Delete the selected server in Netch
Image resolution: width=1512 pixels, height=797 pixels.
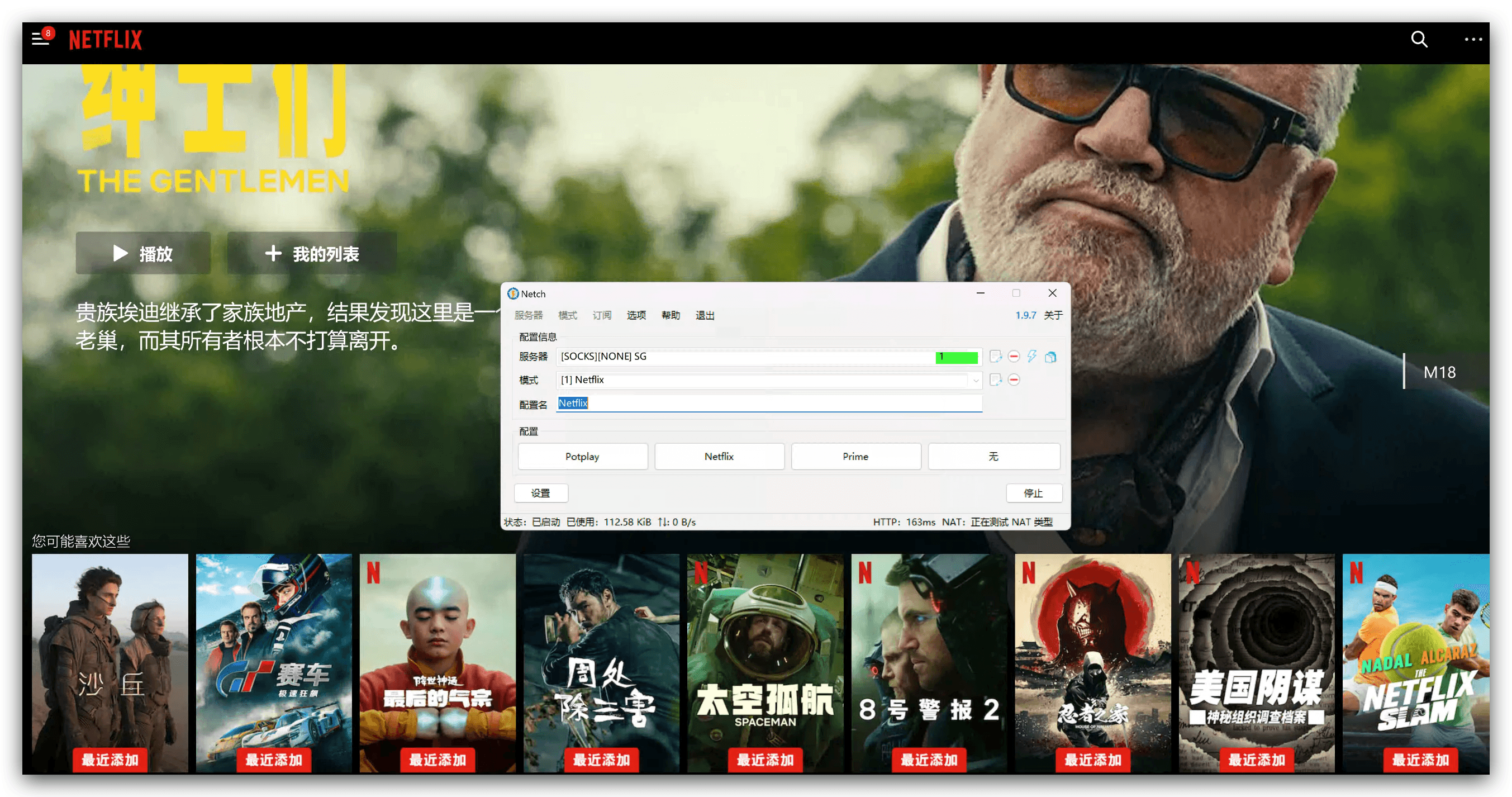1014,357
